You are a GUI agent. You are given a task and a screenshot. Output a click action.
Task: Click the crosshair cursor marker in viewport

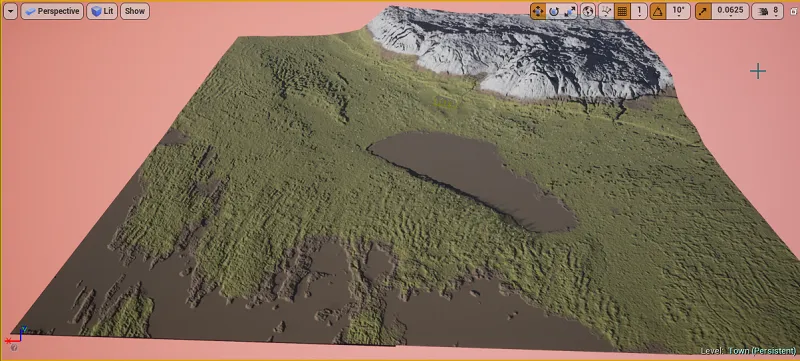coord(758,71)
